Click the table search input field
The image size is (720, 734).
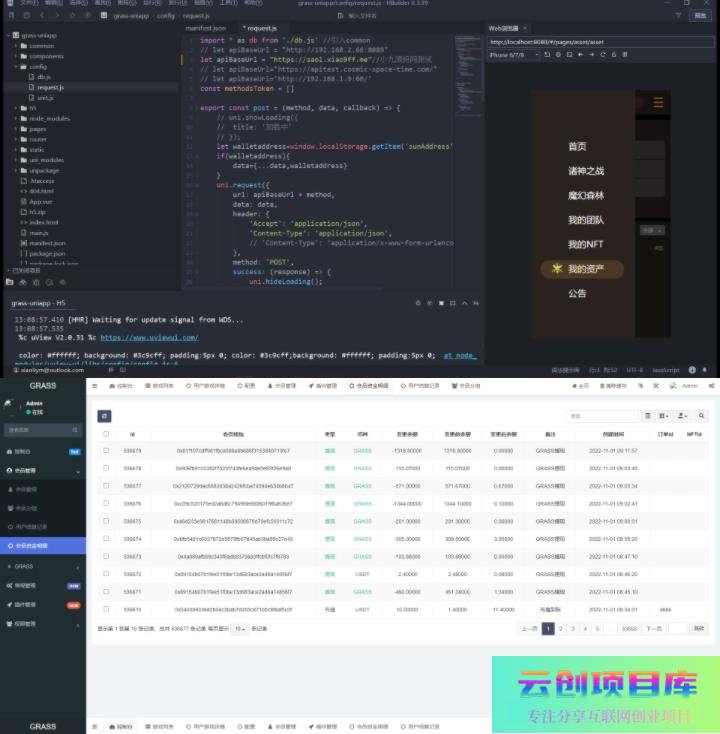coord(600,415)
